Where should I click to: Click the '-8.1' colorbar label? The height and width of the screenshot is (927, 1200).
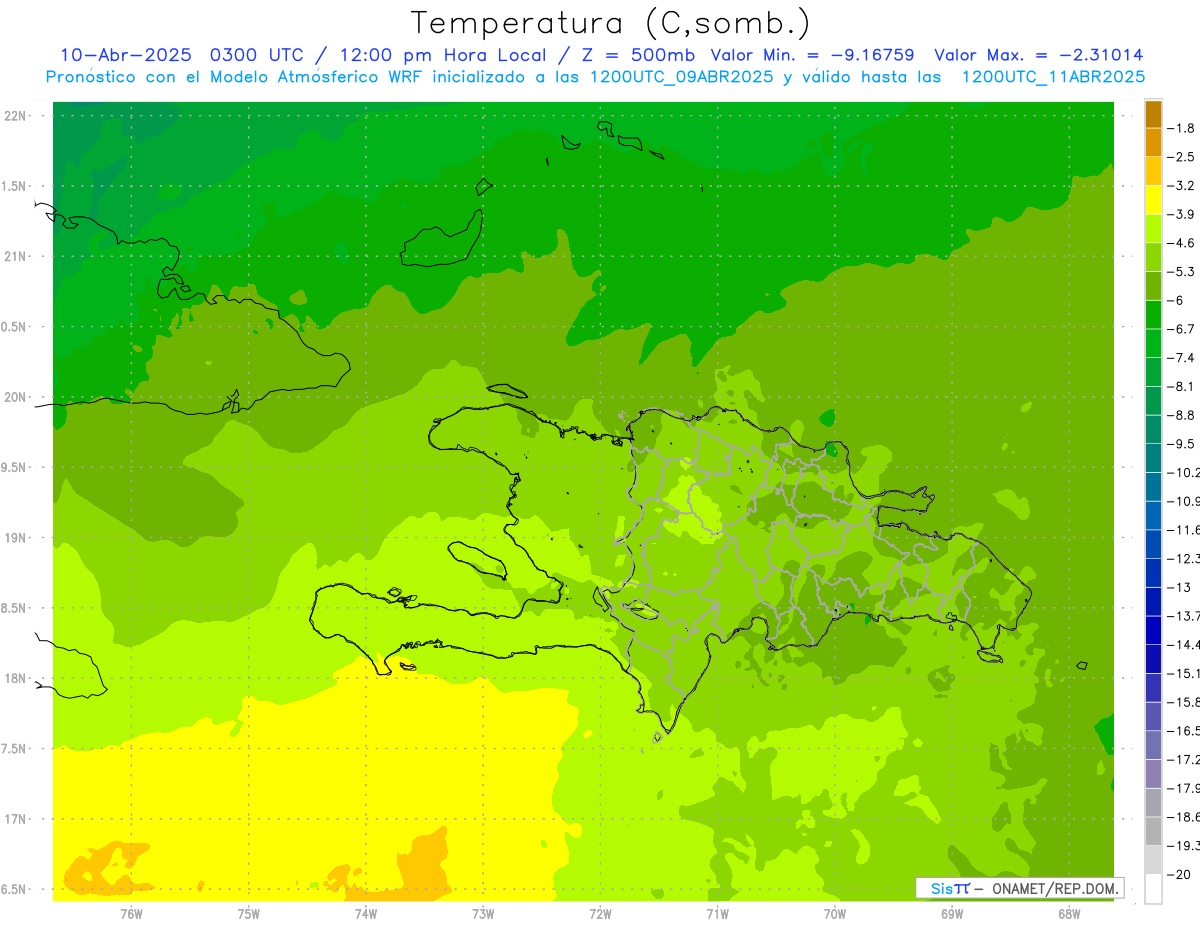(x=1181, y=387)
